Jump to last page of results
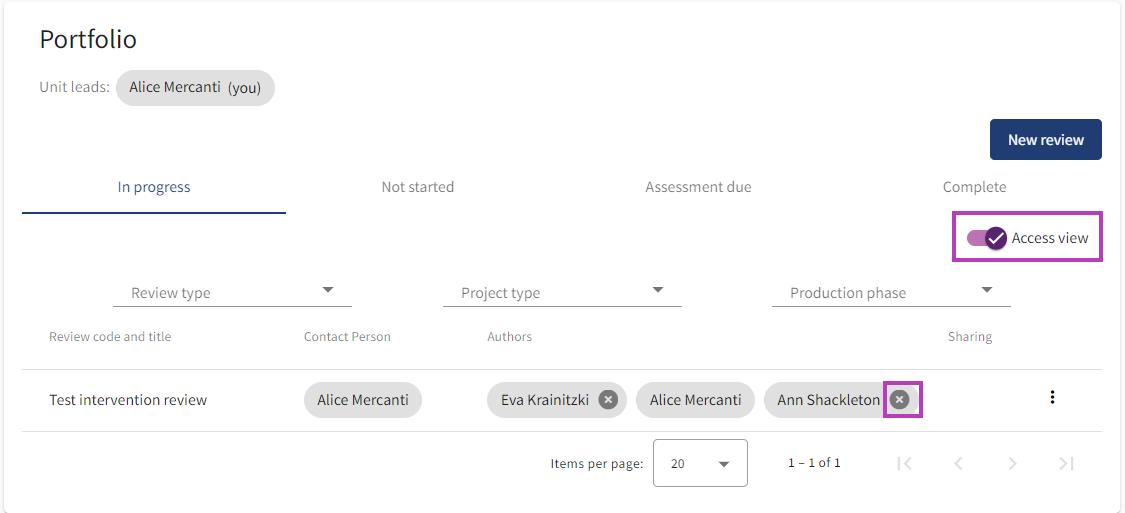The height and width of the screenshot is (513, 1125). click(x=1067, y=463)
